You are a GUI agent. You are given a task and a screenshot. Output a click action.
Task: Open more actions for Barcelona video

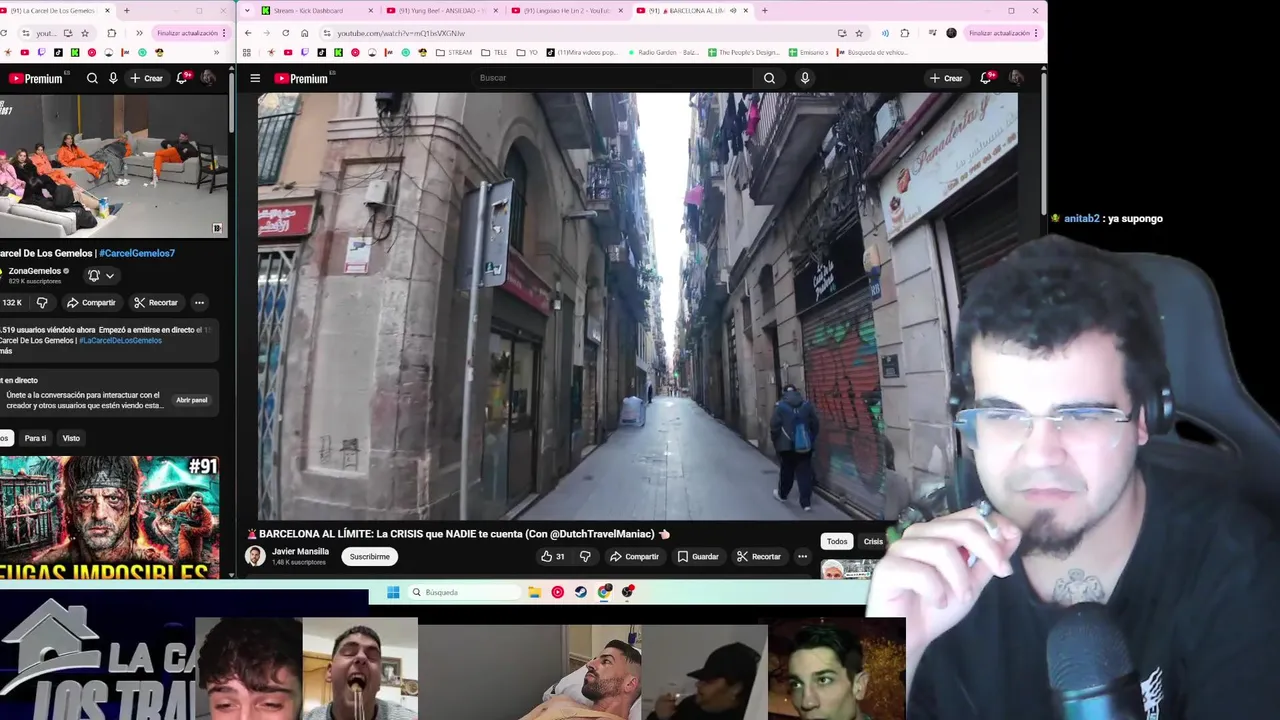coord(802,557)
